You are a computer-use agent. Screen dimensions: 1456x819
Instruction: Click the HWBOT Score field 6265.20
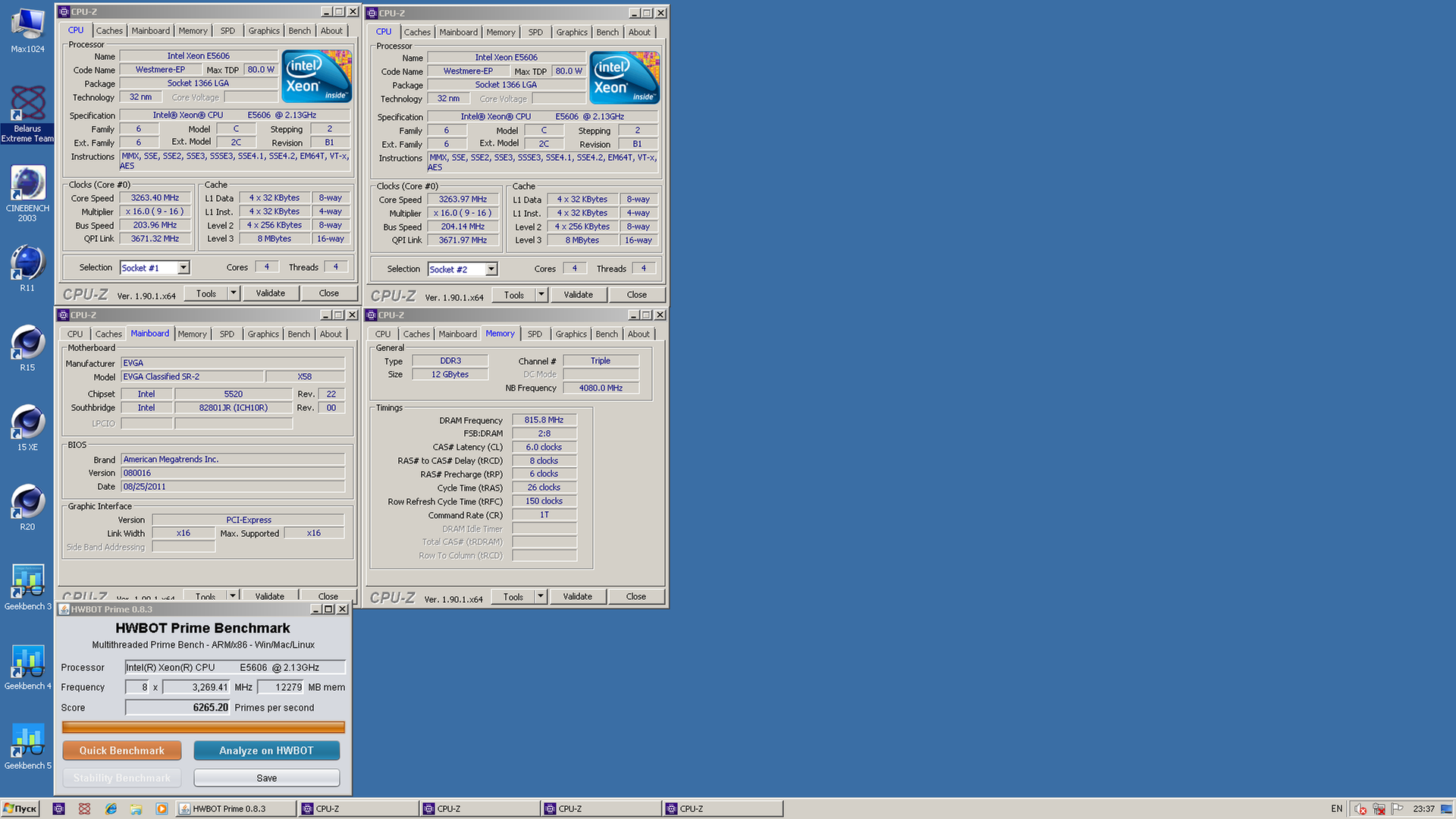(177, 708)
